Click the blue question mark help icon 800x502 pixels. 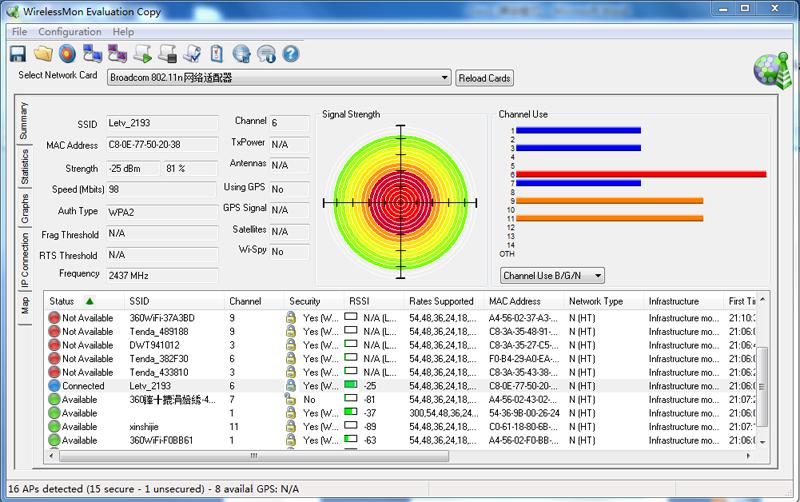click(x=292, y=53)
